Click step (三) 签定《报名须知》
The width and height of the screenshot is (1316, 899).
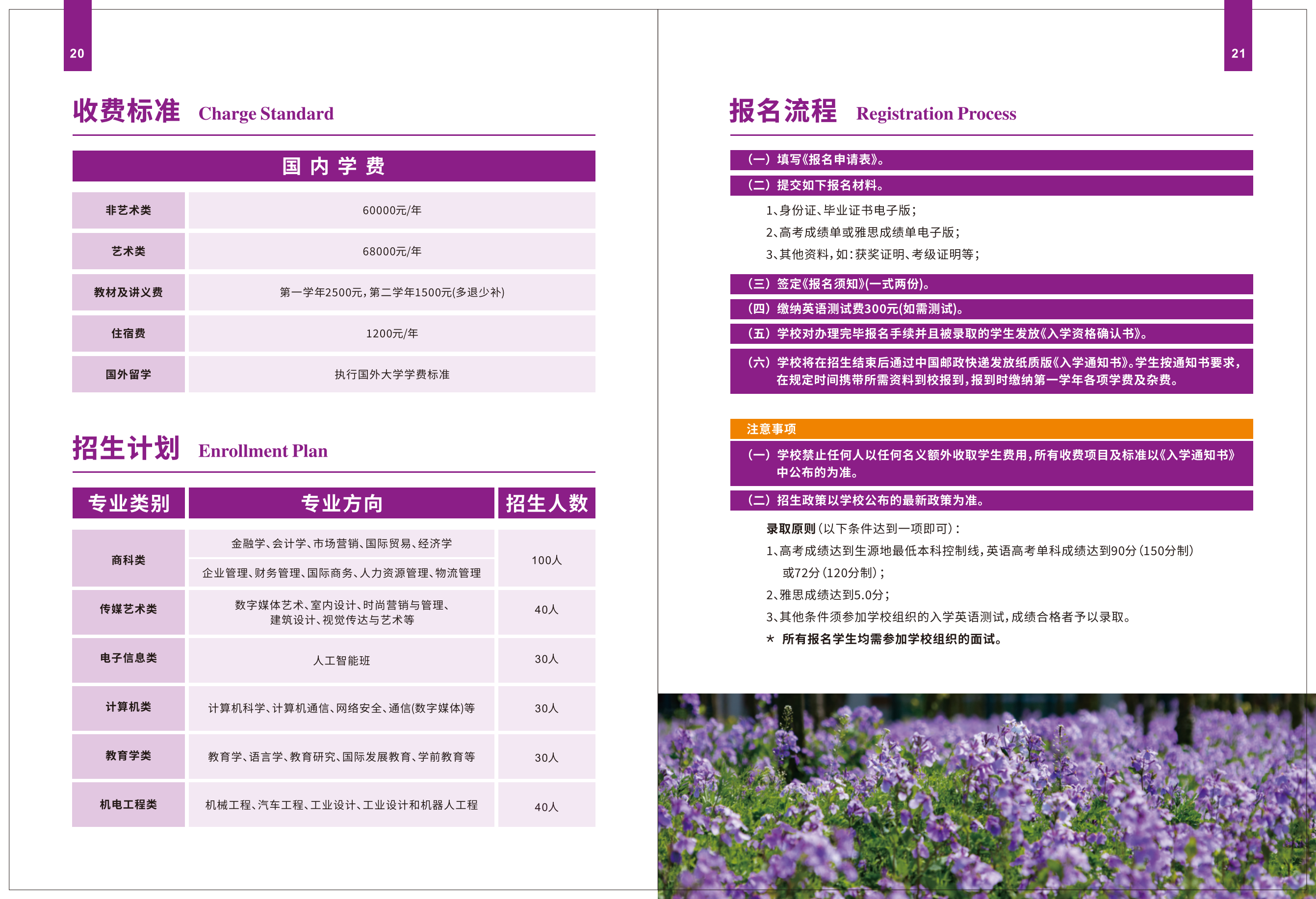coord(991,284)
